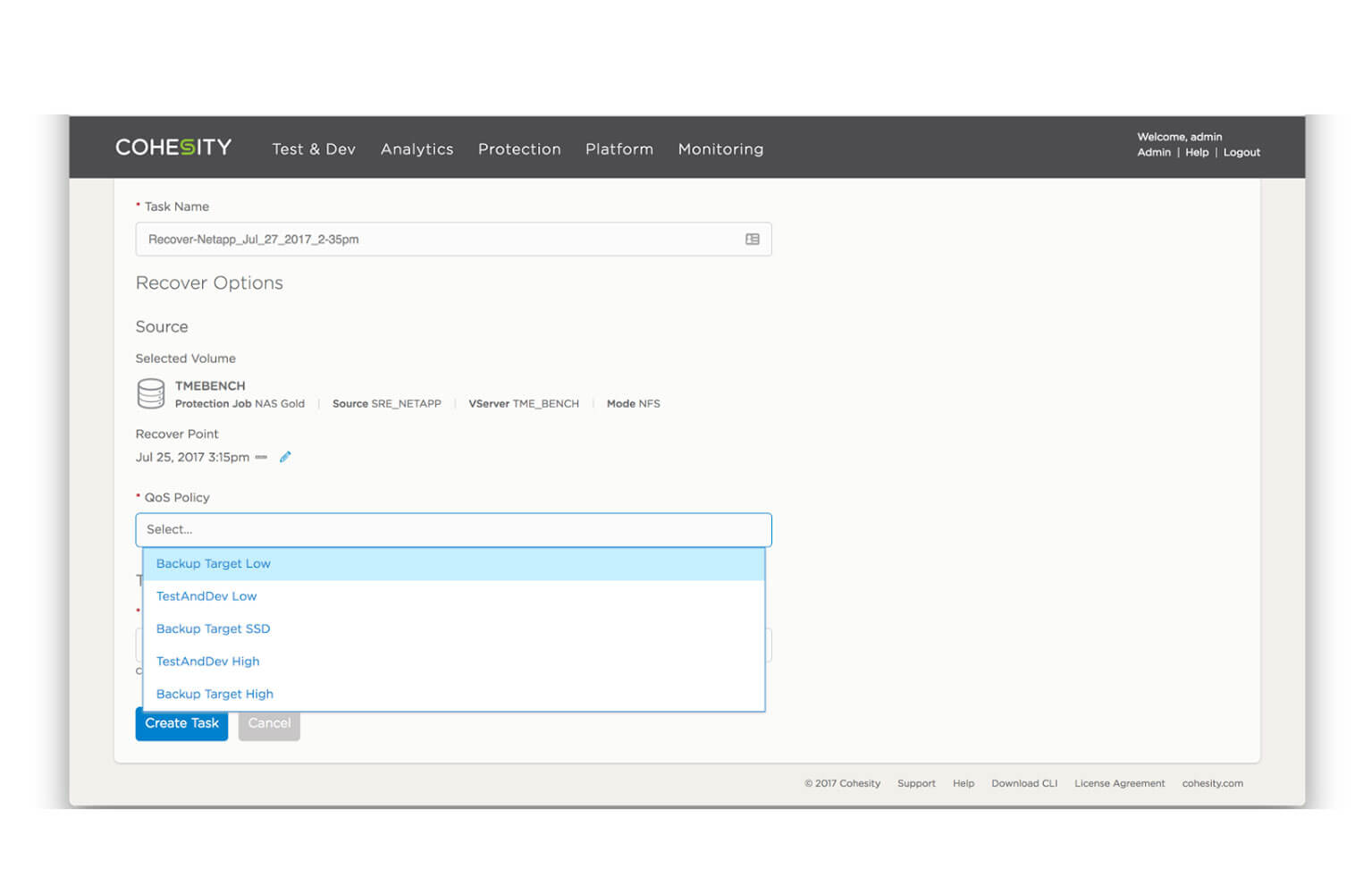The width and height of the screenshot is (1372, 894).
Task: Open the Analytics menu
Action: [x=417, y=149]
